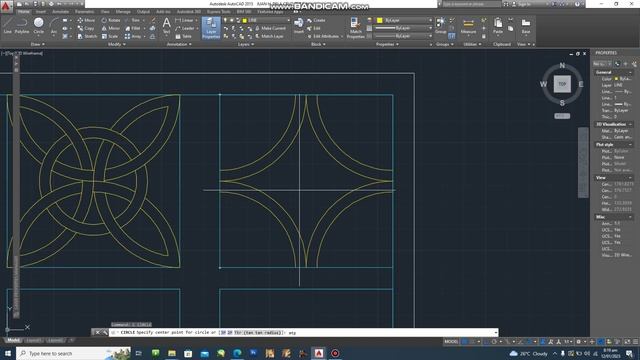Select the Polyline tool
640x360 pixels.
pyautogui.click(x=22, y=26)
